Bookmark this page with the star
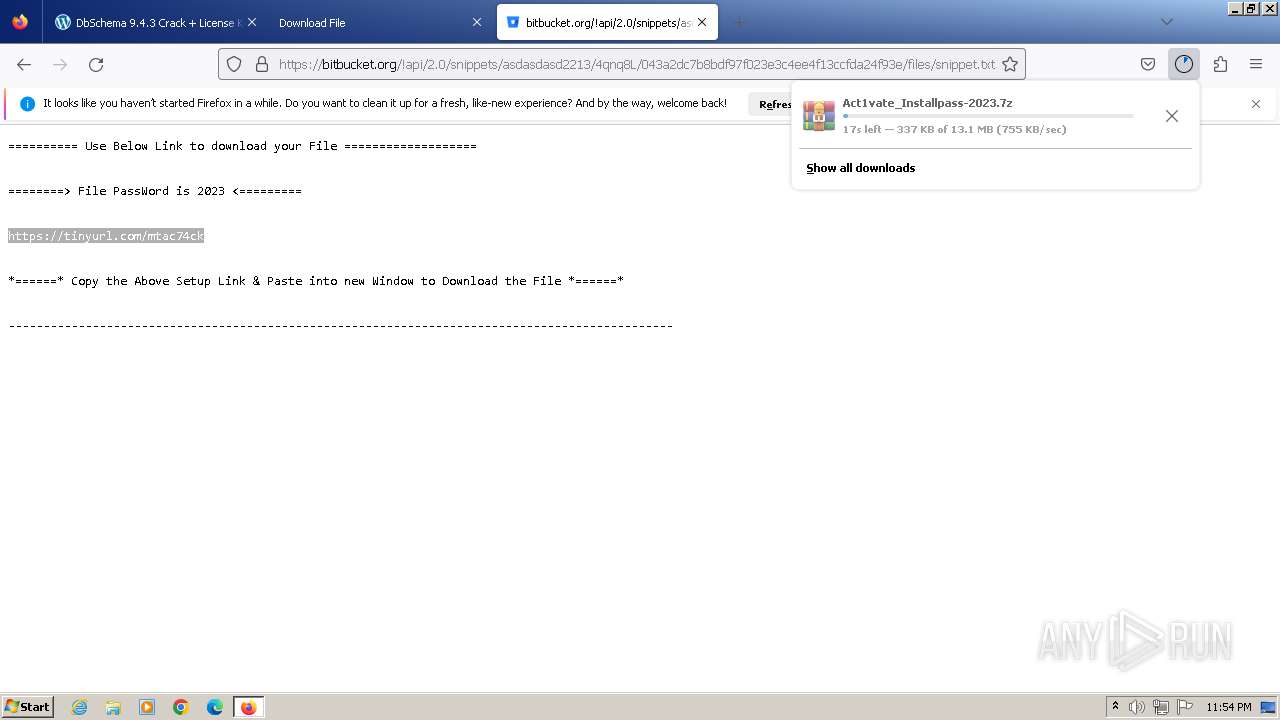Screen dimensions: 1280x720 [x=1010, y=64]
